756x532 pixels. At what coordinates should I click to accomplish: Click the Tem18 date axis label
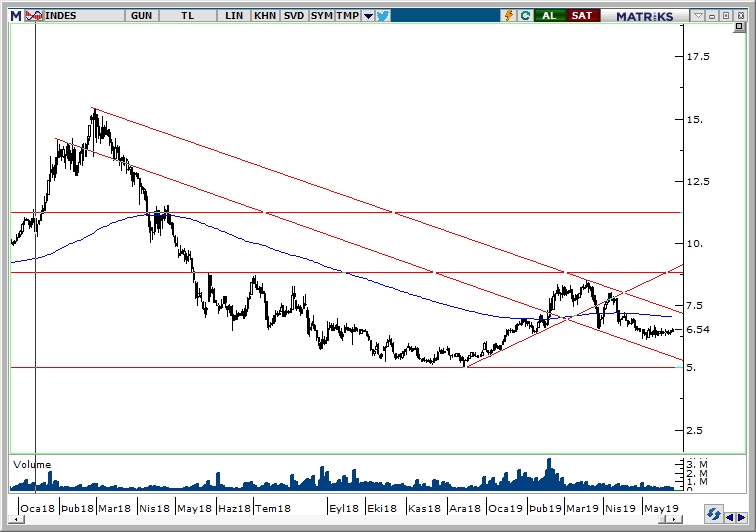[273, 508]
